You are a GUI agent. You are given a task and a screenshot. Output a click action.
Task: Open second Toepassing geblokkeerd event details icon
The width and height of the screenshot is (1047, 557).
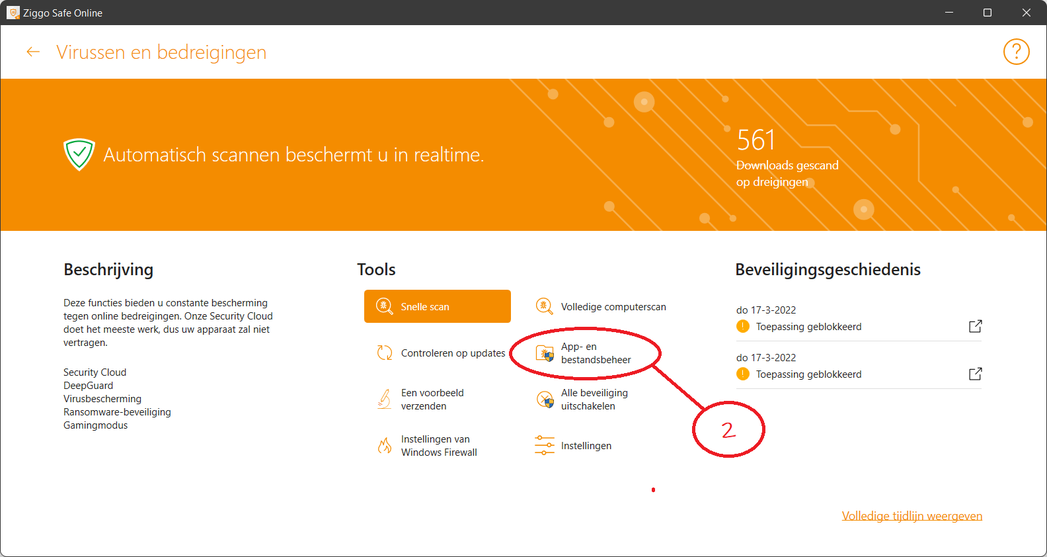975,374
